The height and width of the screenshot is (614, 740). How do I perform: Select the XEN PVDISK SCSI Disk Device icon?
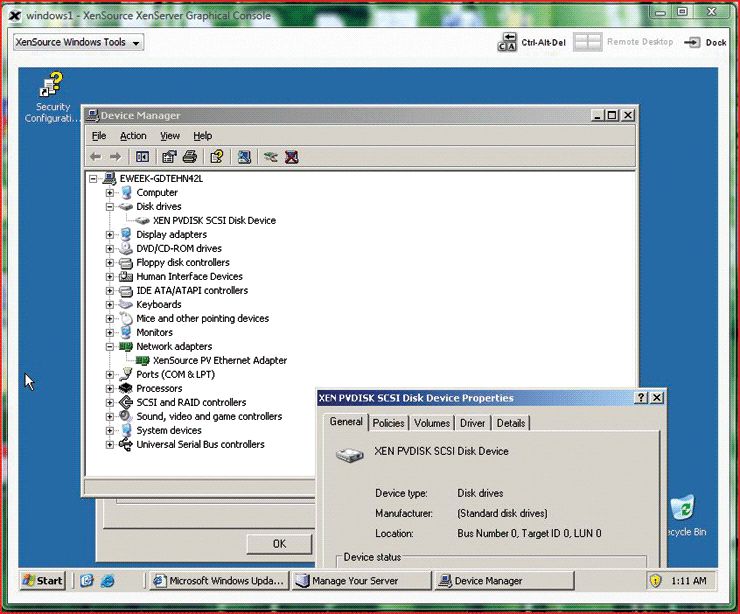tap(143, 220)
